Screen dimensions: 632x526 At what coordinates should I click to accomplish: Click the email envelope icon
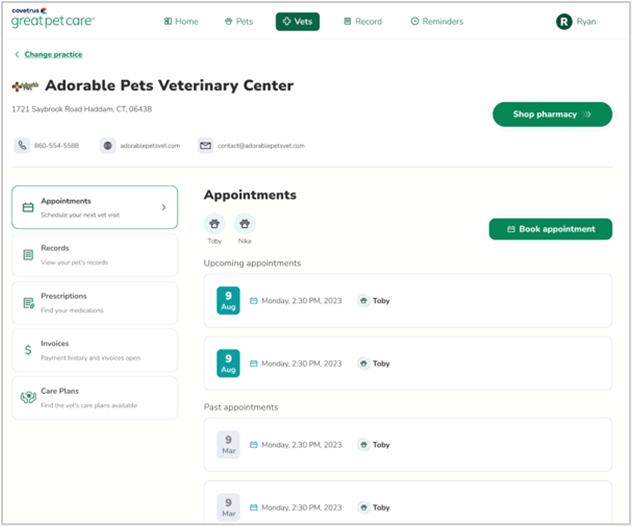point(206,145)
